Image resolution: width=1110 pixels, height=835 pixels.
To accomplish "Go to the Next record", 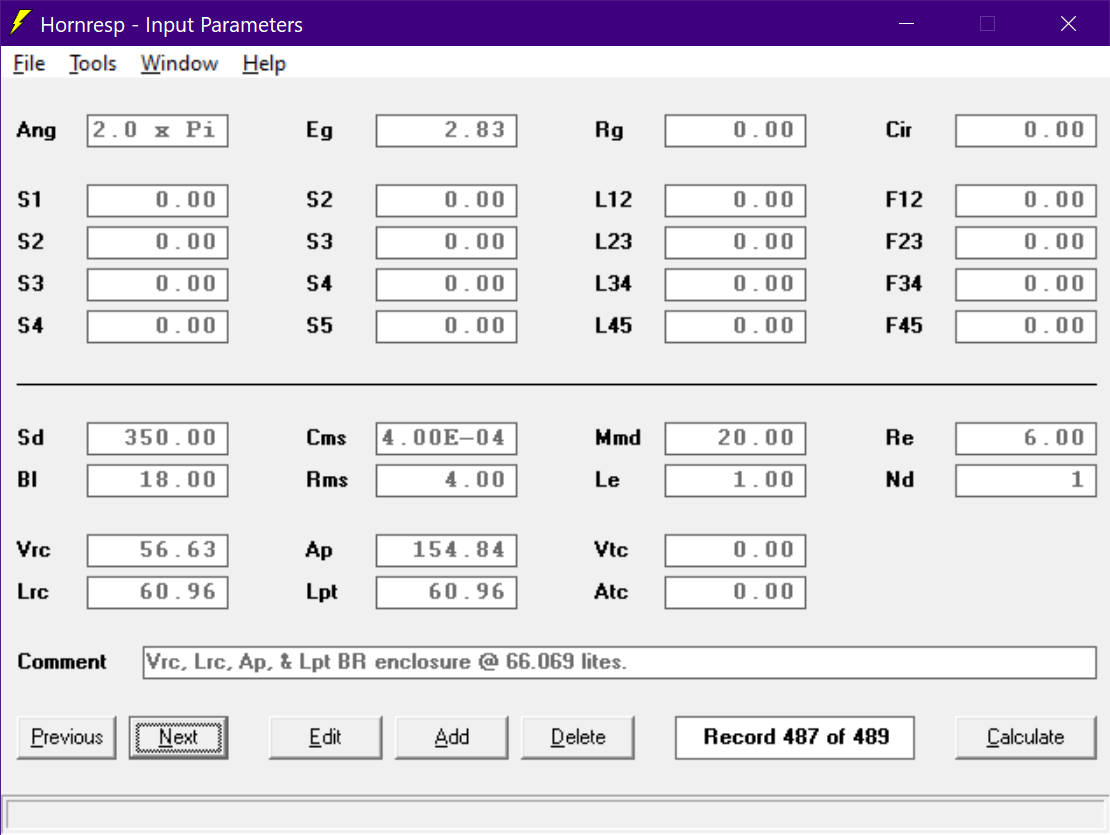I will [x=178, y=737].
